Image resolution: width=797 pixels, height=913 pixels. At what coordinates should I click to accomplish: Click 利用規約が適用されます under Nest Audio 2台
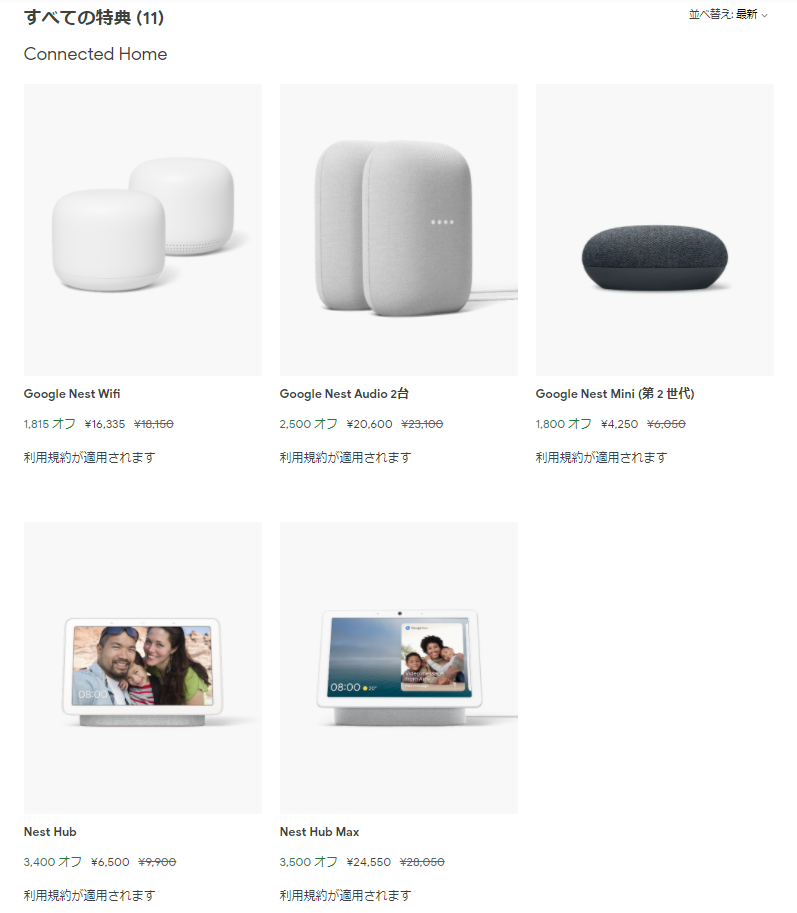tap(346, 458)
